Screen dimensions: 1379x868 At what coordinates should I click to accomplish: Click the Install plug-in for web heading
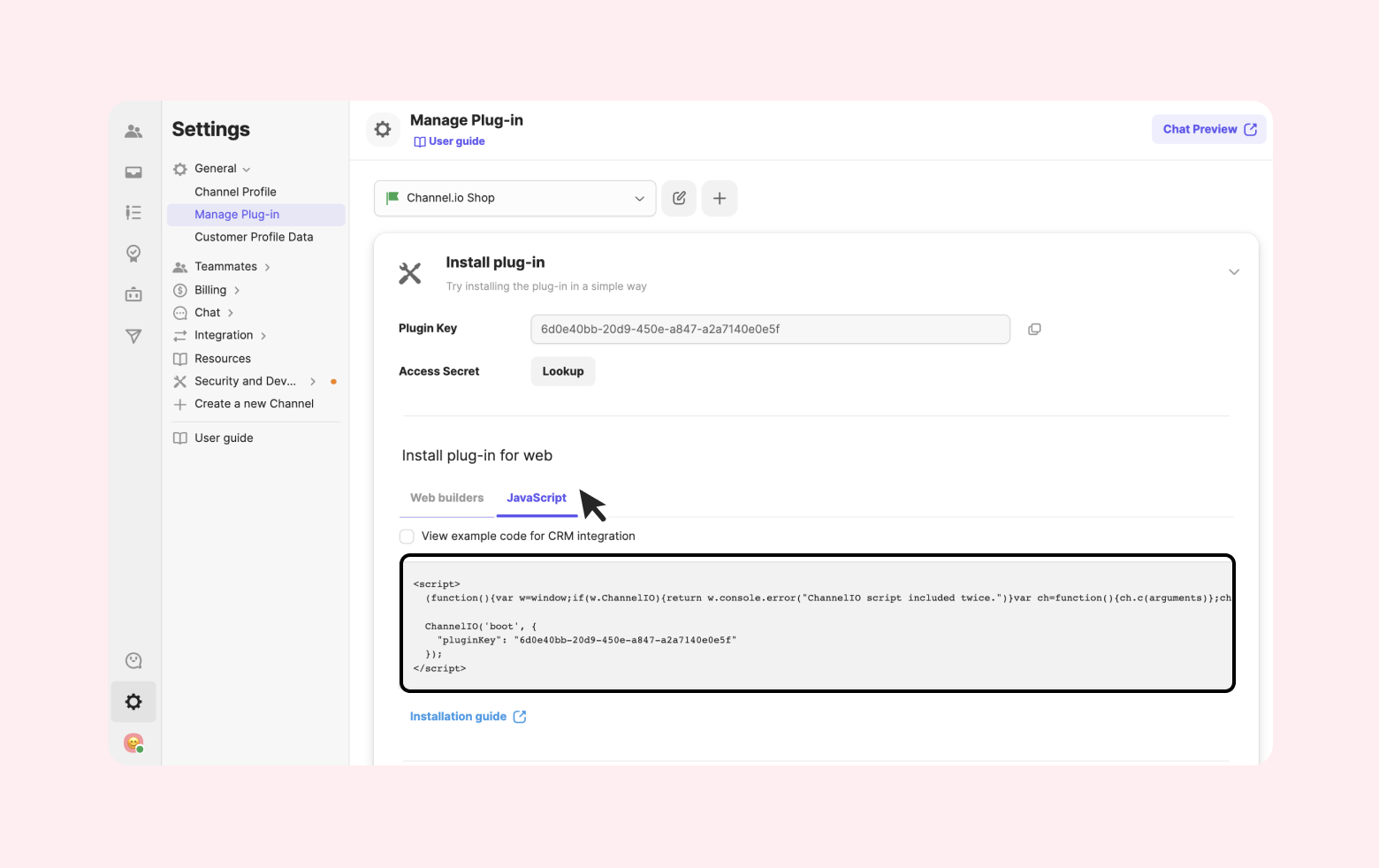[477, 456]
